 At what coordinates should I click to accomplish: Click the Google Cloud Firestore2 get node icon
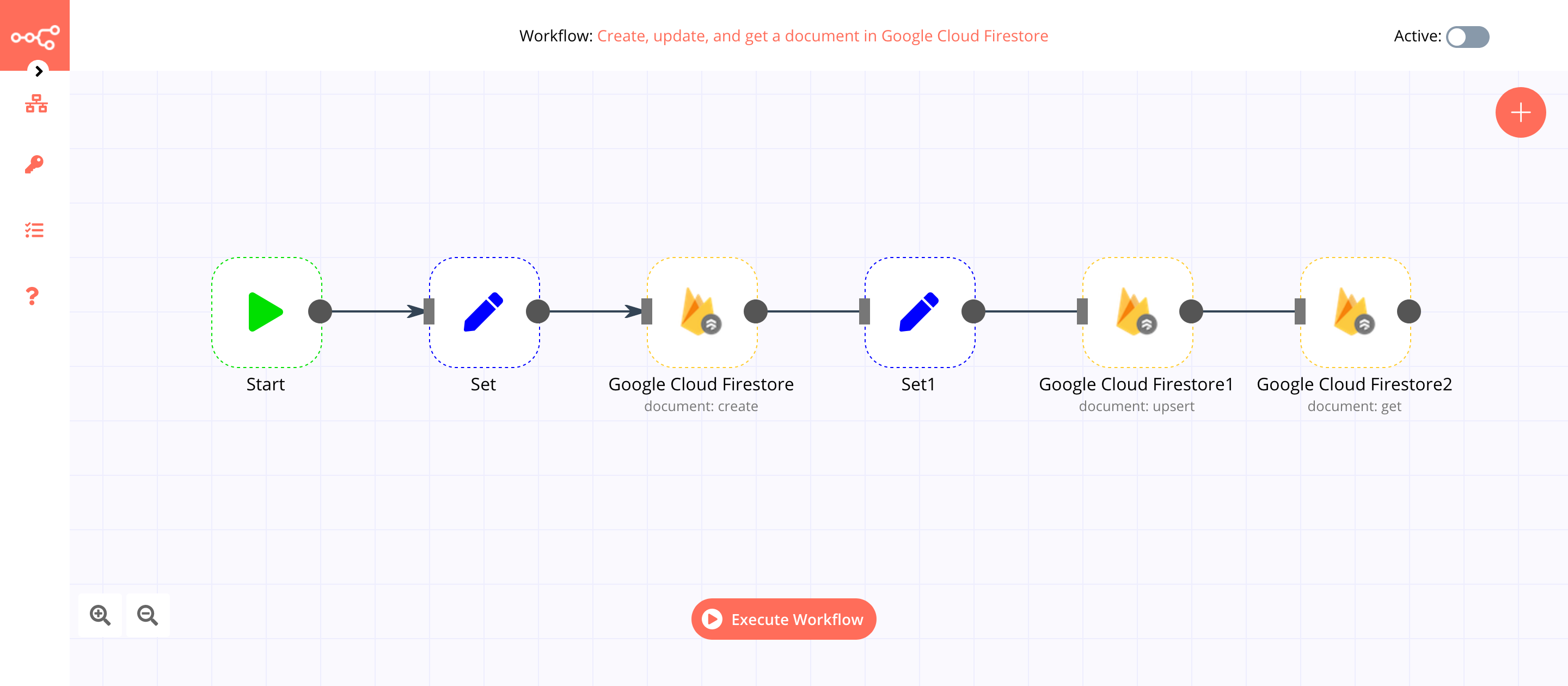[1351, 311]
